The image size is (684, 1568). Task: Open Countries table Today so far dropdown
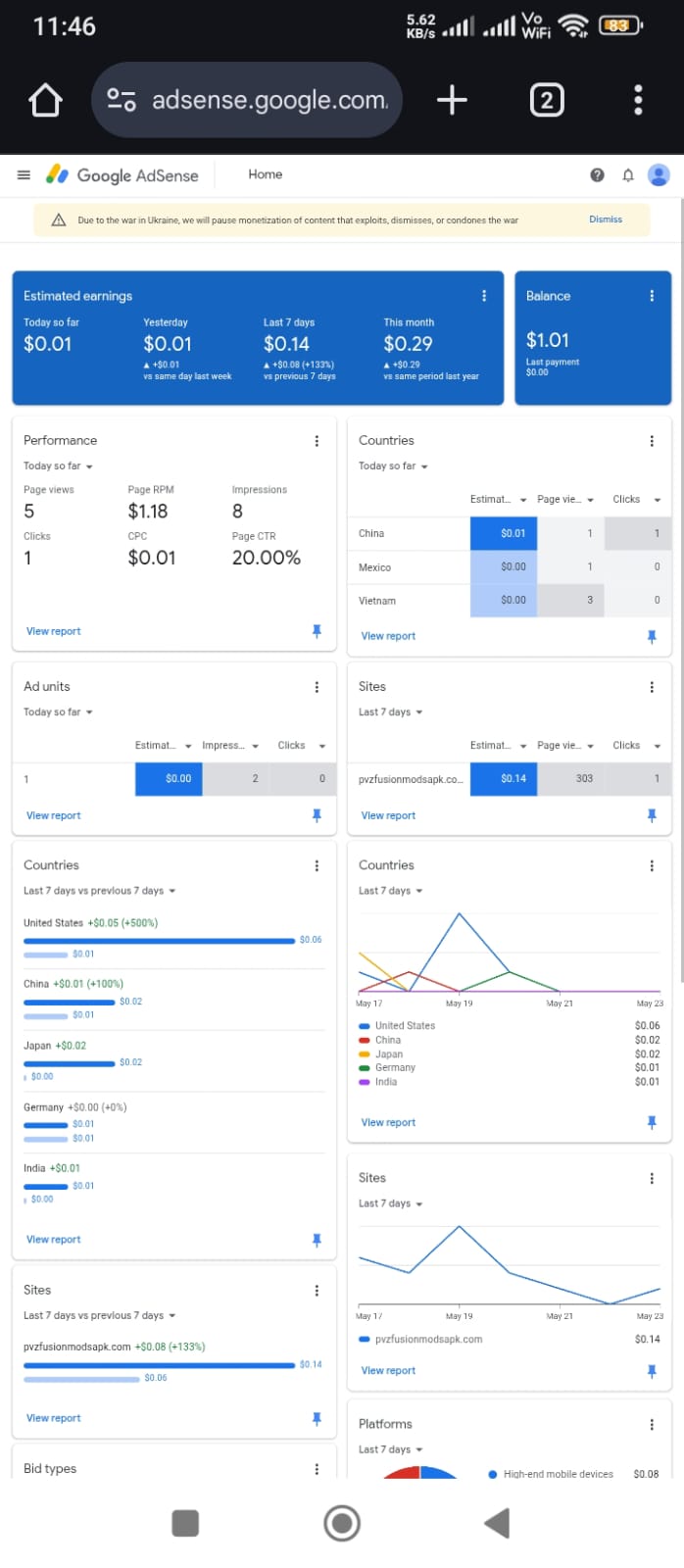click(394, 466)
